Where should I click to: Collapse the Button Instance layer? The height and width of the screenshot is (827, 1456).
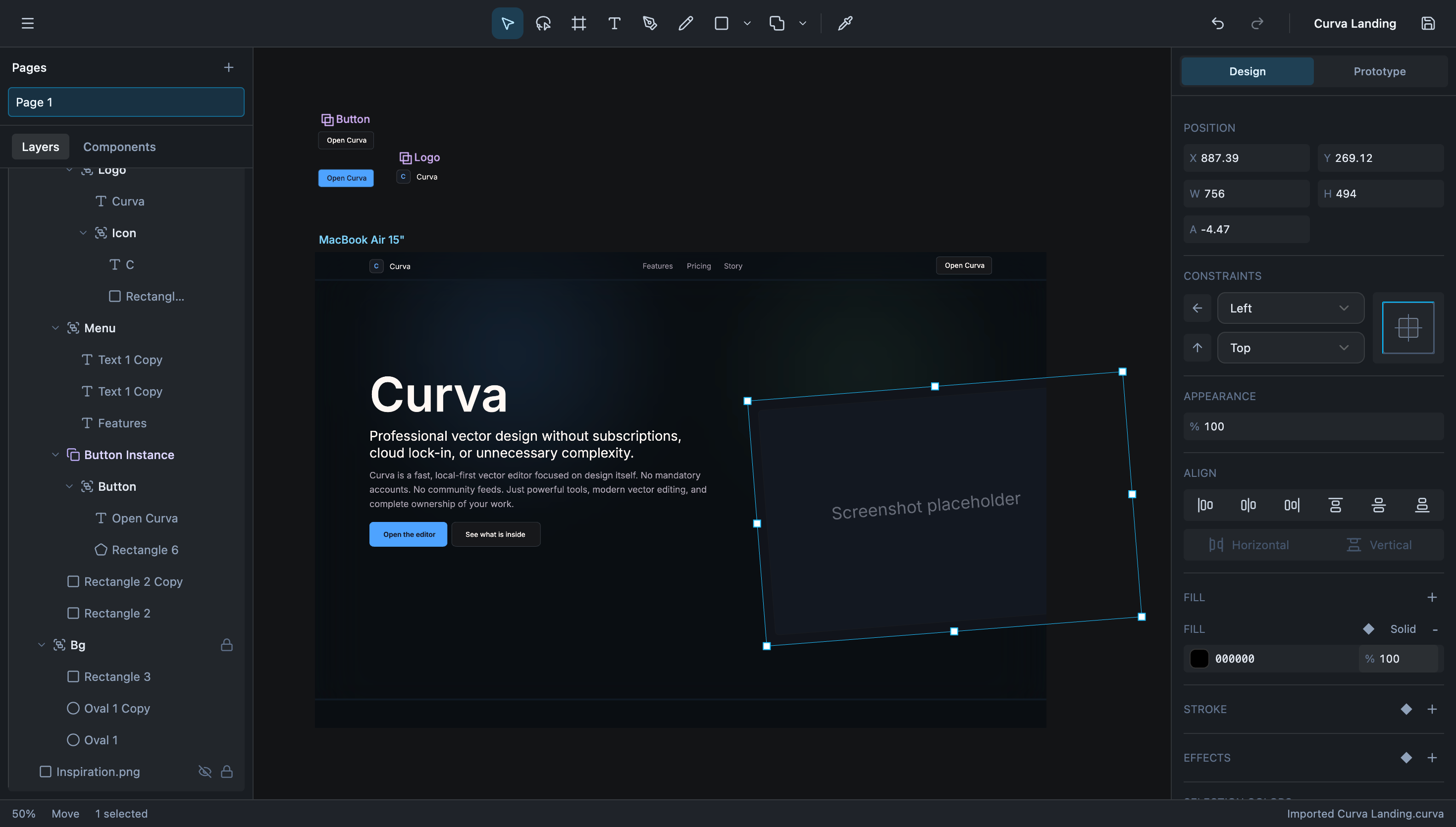tap(55, 455)
